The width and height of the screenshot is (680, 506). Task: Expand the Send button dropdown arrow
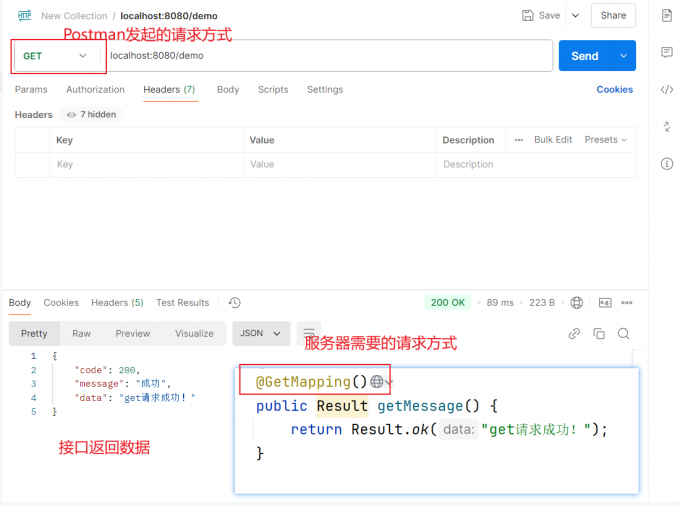point(624,55)
